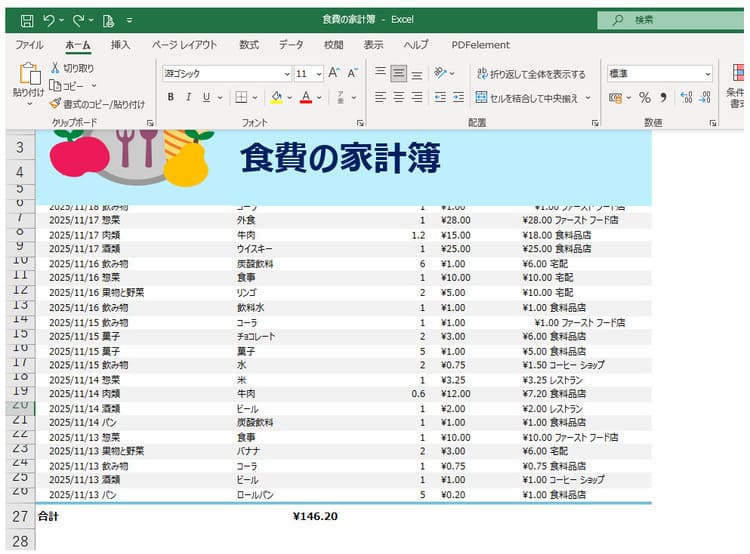The image size is (750, 554).
Task: Toggle Underline formatting
Action: click(206, 97)
